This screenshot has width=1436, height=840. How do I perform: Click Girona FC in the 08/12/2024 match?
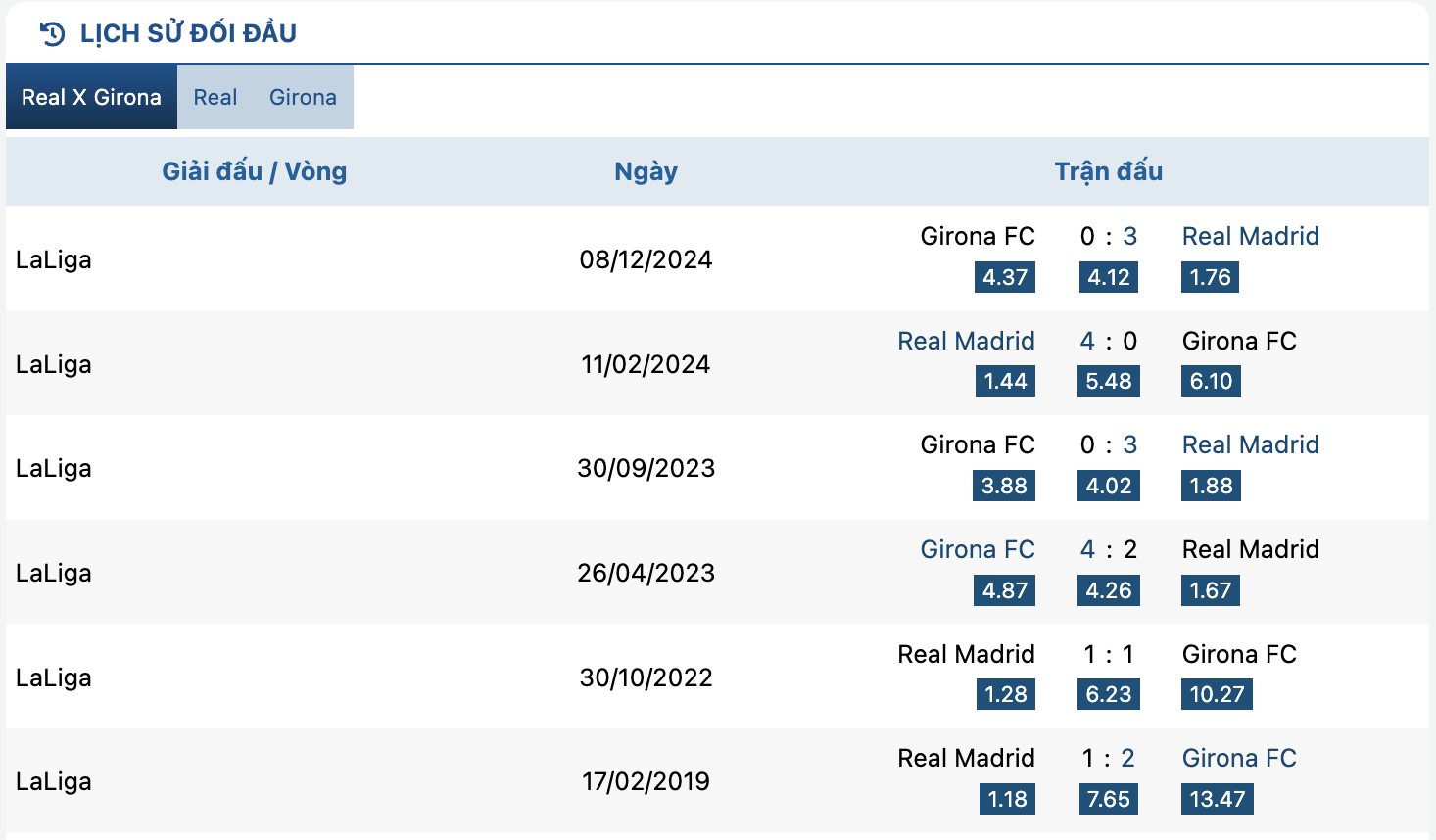pos(978,236)
